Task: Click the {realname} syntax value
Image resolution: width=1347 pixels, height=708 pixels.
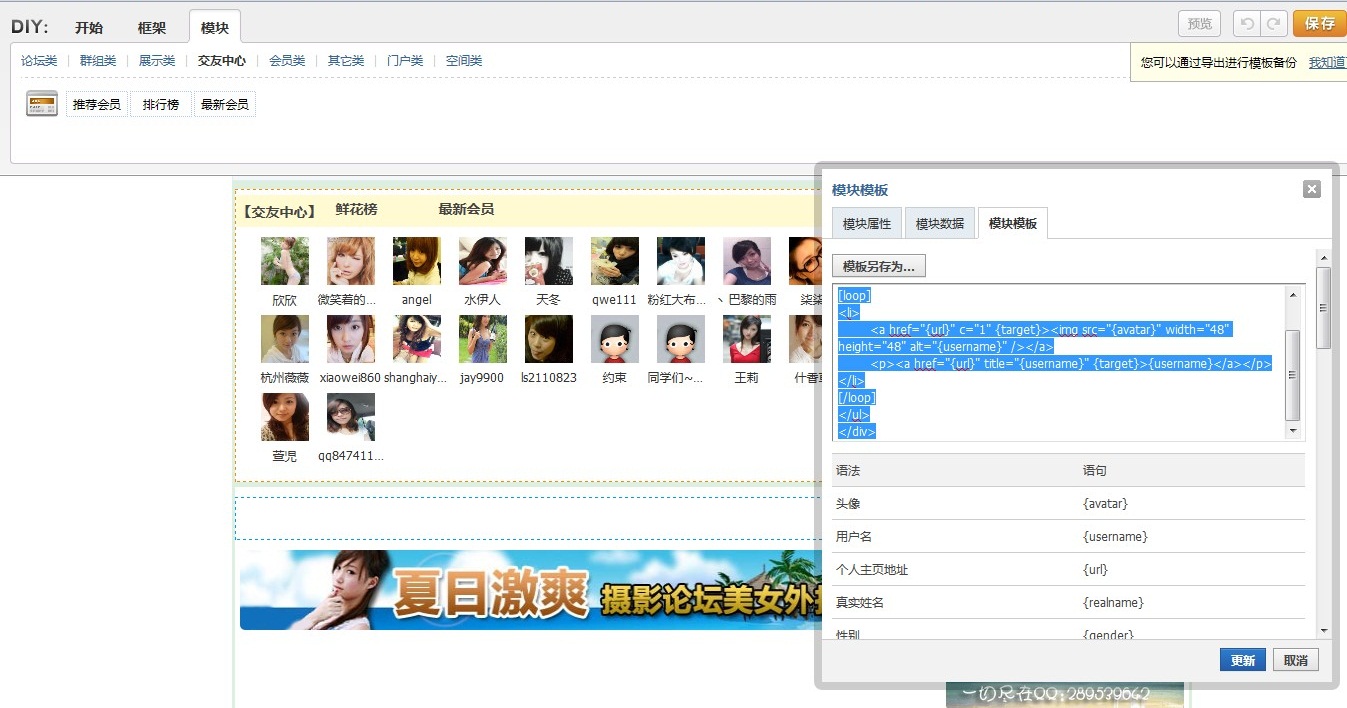Action: 1113,603
